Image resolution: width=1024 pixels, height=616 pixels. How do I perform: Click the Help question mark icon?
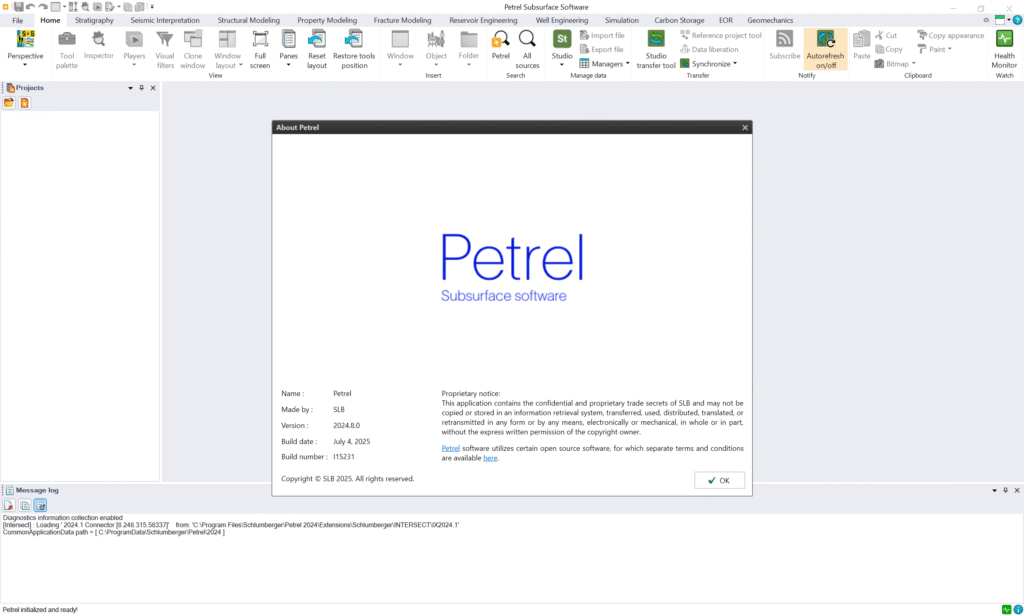pos(1017,20)
